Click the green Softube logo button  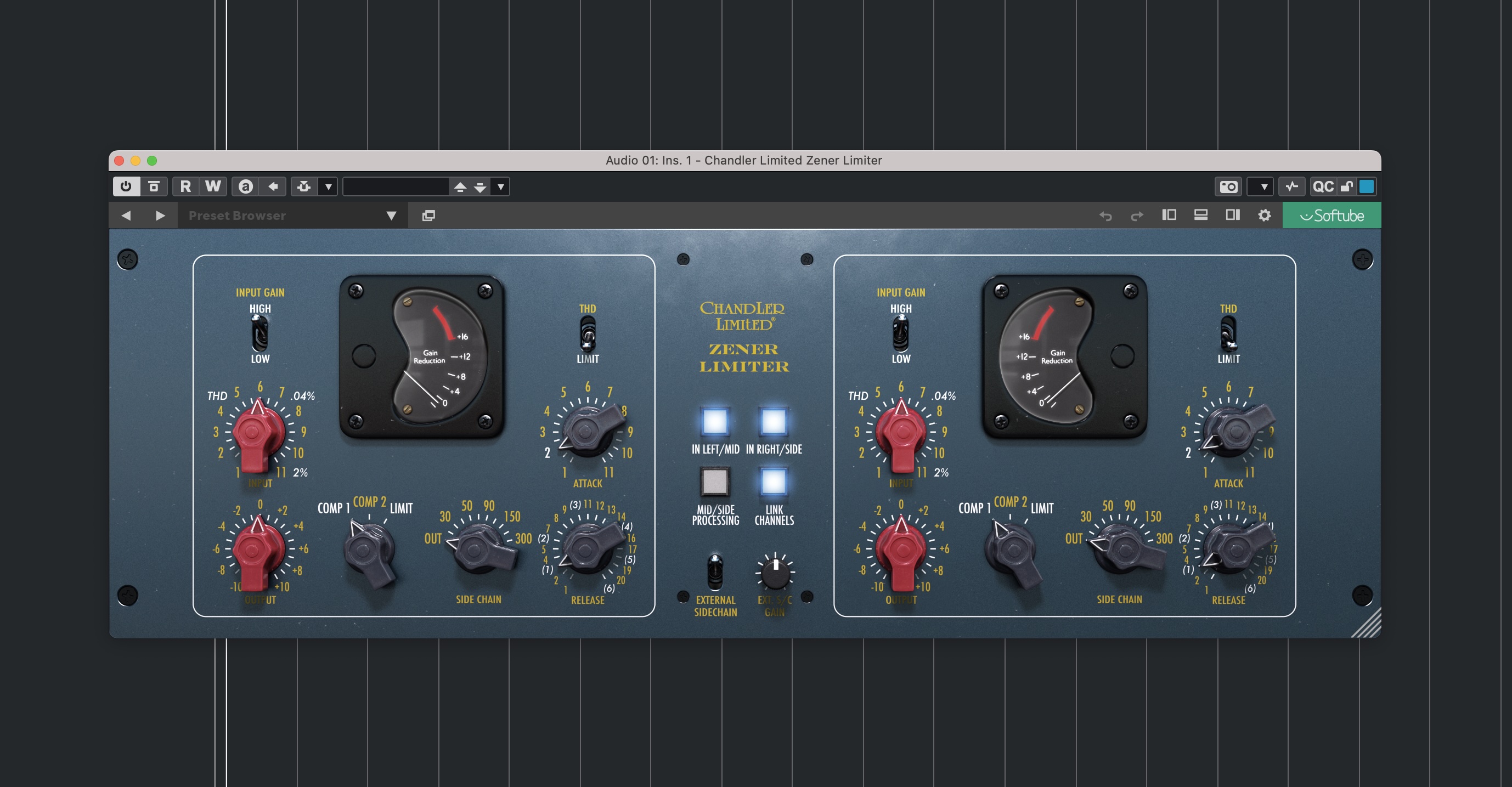(1332, 216)
